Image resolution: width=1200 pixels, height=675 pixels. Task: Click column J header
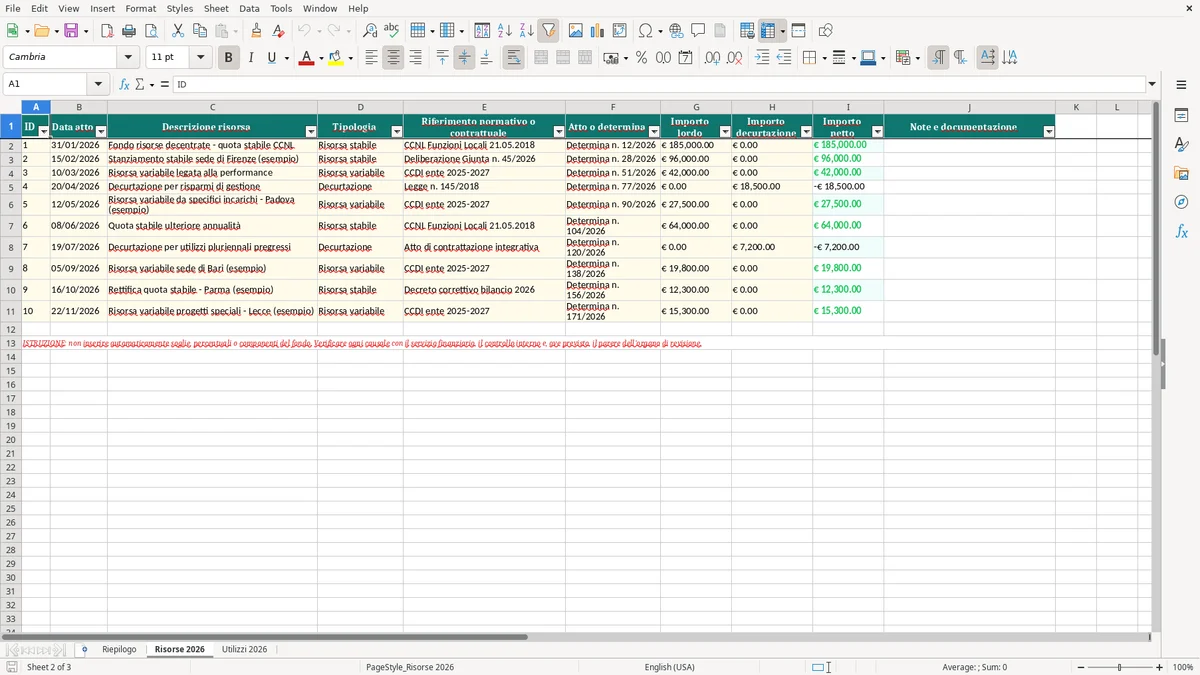969,107
